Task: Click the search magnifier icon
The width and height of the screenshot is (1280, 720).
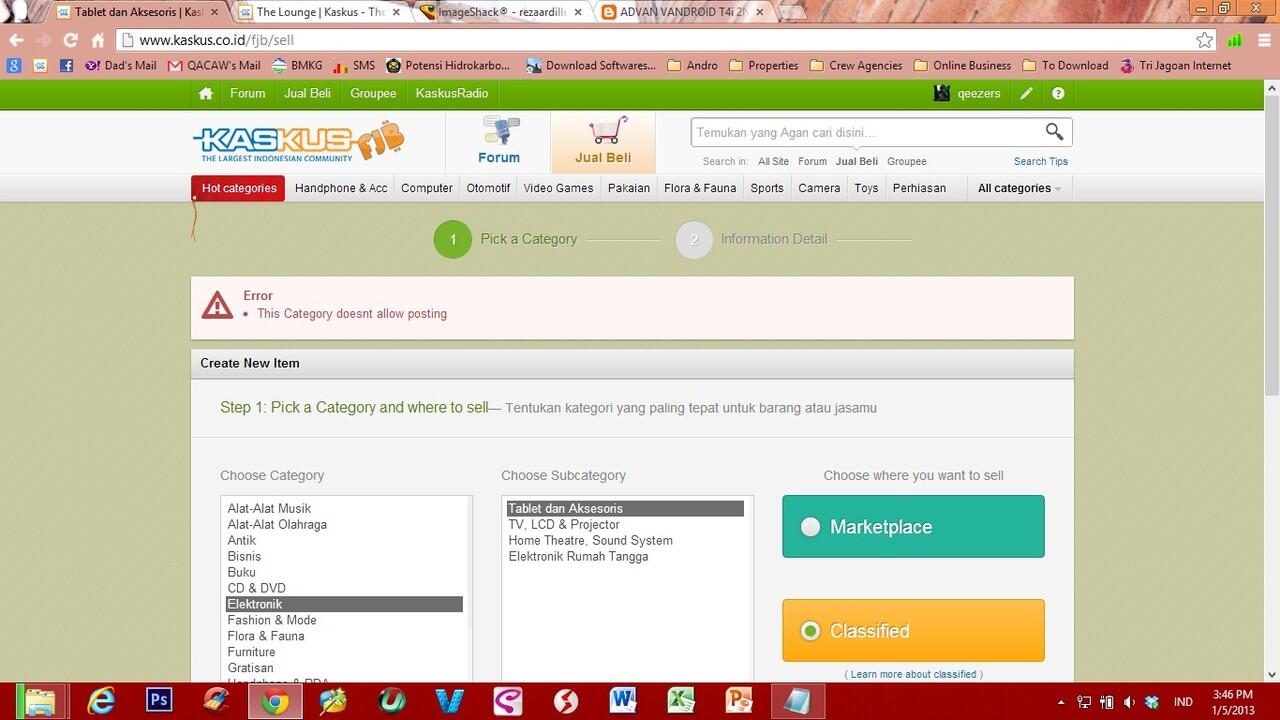Action: coord(1054,132)
